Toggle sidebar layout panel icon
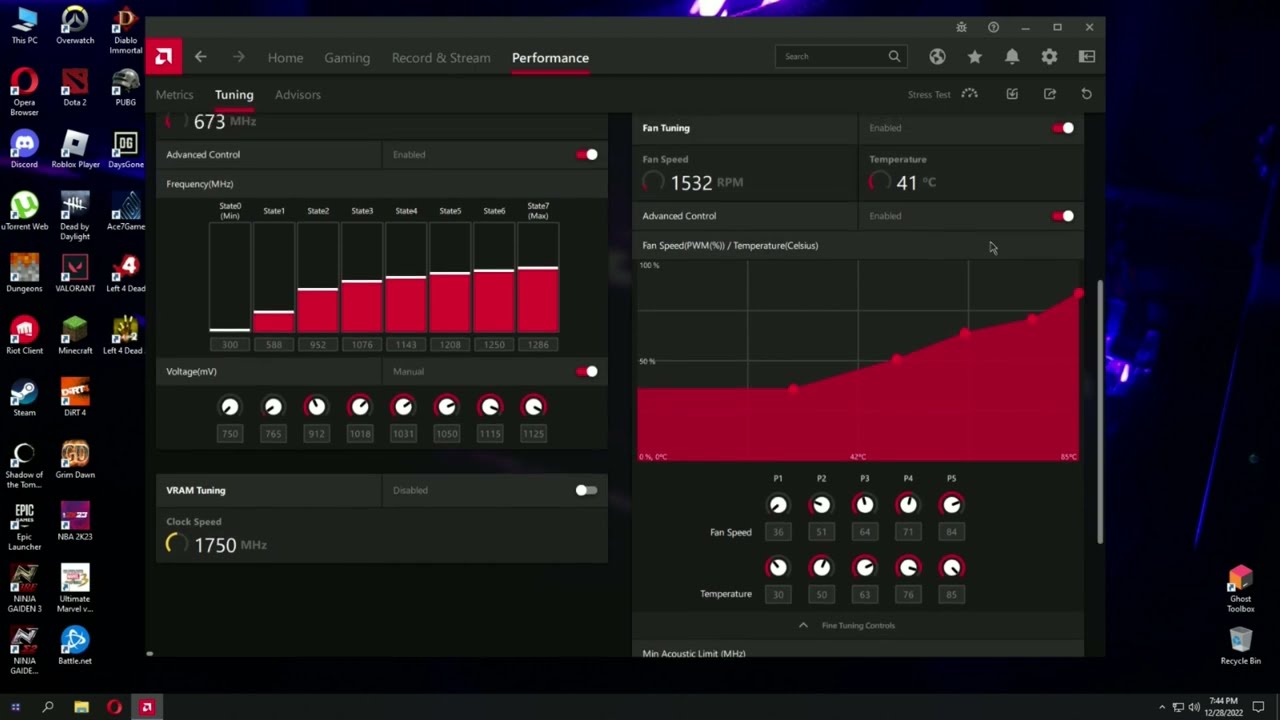 click(1087, 57)
